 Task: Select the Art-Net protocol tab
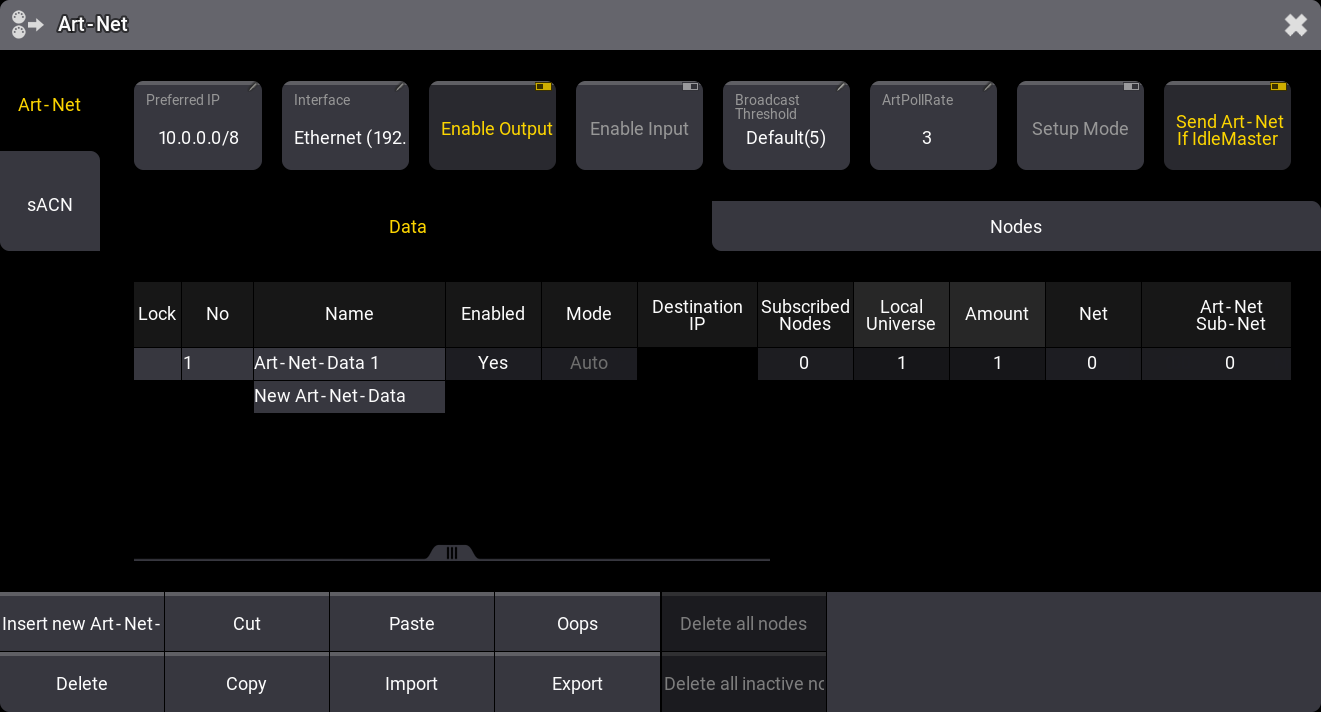pyautogui.click(x=50, y=105)
